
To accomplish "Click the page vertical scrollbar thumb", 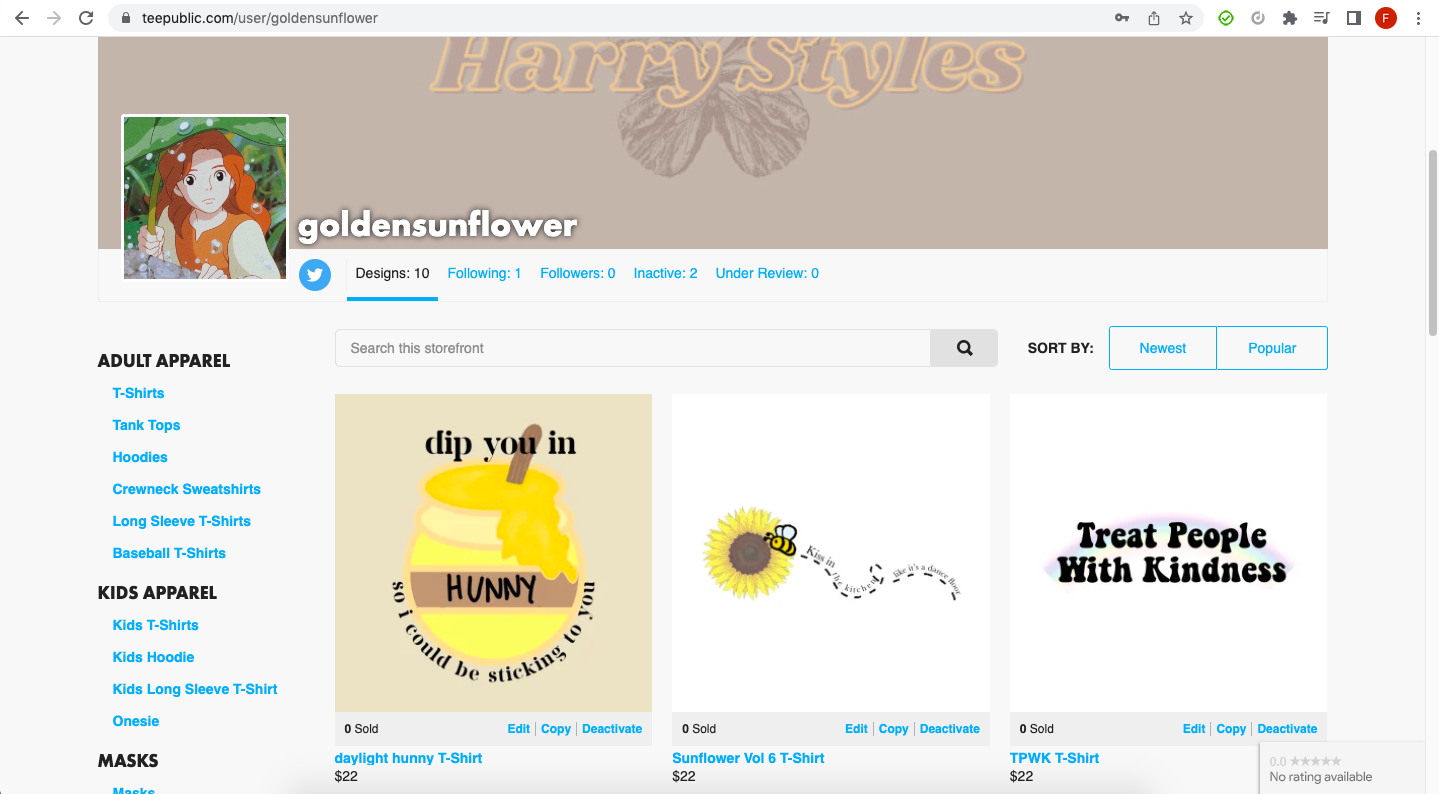I will click(x=1432, y=242).
